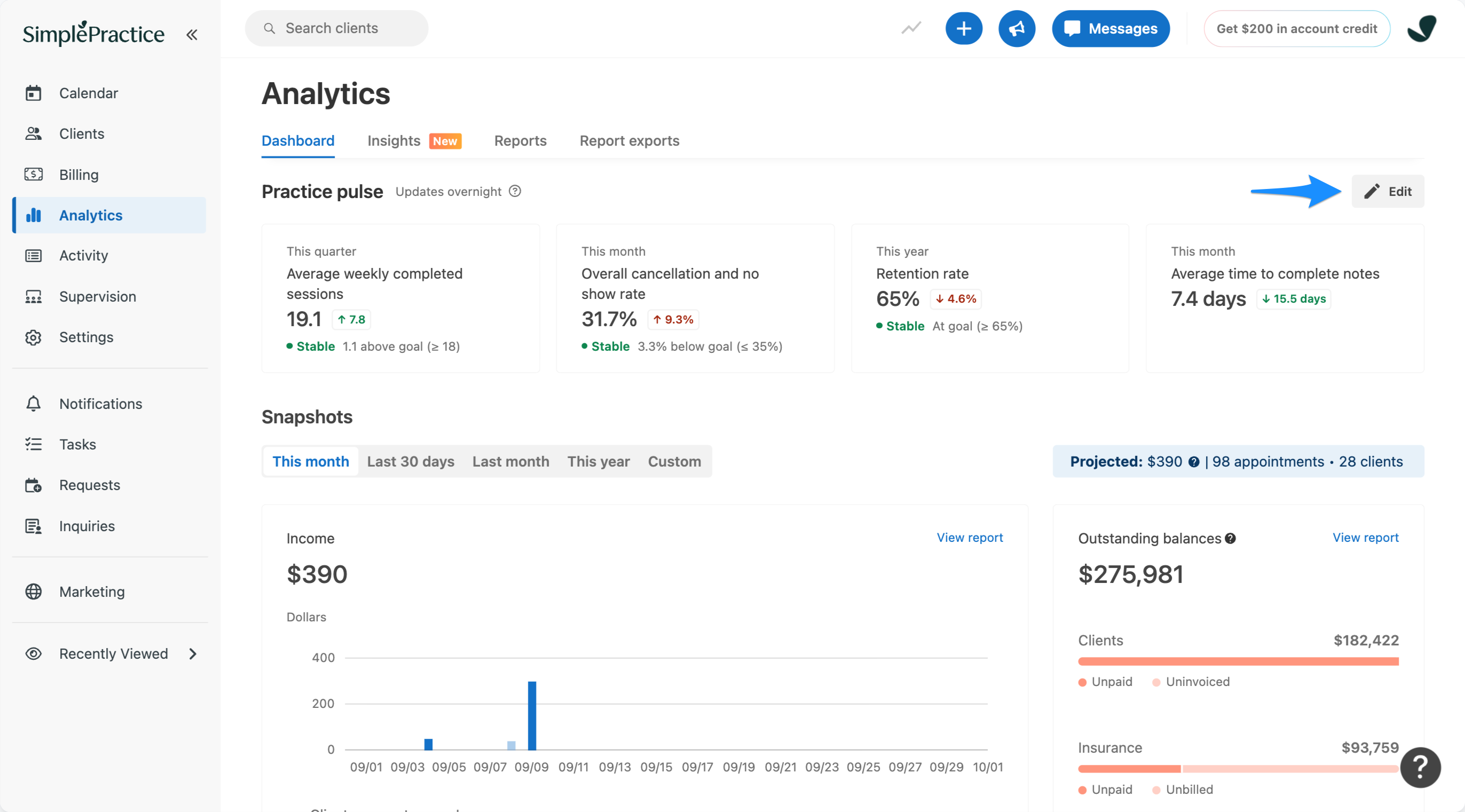This screenshot has height=812, width=1465.
Task: Click the blue plus create button
Action: click(x=963, y=28)
